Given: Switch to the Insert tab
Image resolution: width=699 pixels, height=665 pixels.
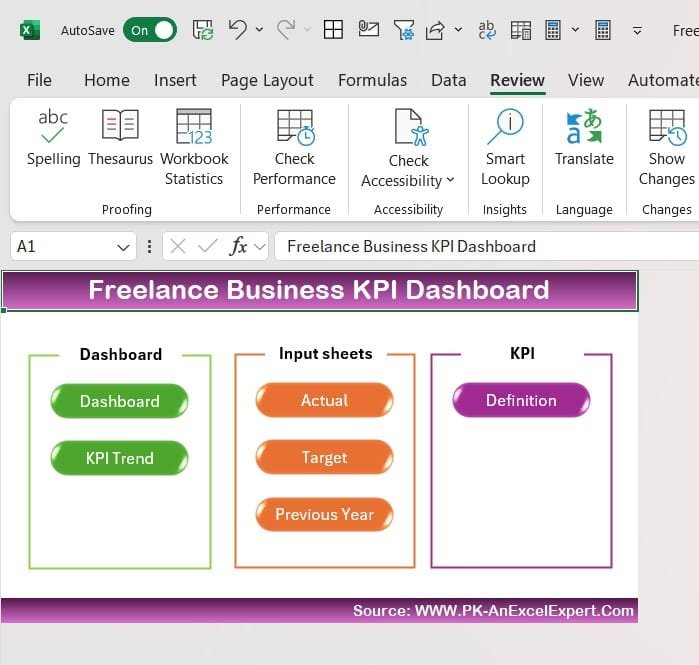Looking at the screenshot, I should (175, 80).
